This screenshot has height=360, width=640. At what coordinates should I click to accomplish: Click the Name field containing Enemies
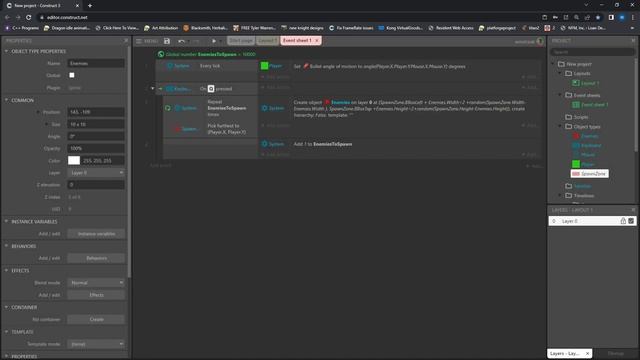pos(96,63)
